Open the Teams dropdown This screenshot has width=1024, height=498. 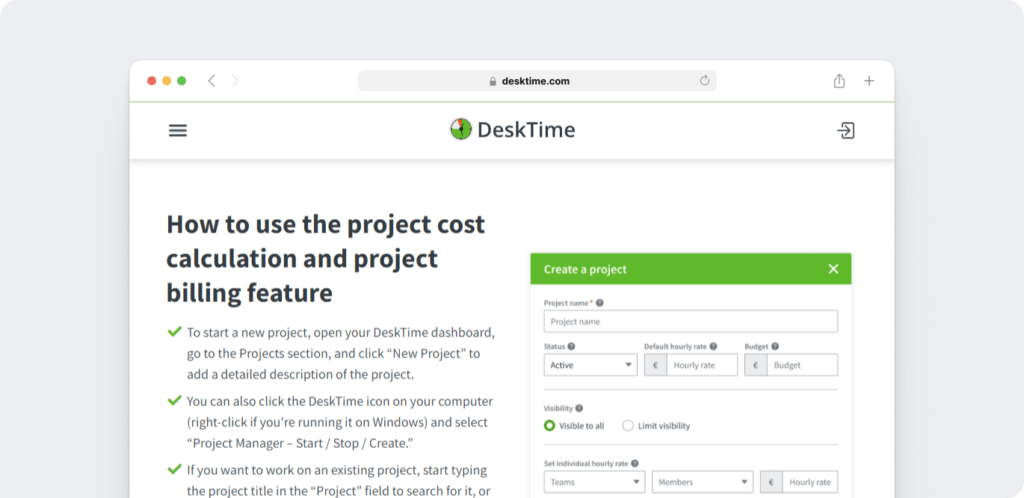coord(594,482)
